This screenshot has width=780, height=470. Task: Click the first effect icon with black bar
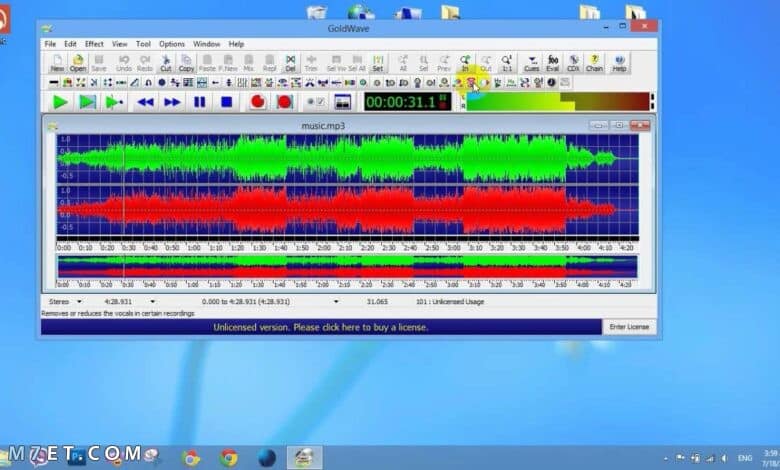(54, 83)
